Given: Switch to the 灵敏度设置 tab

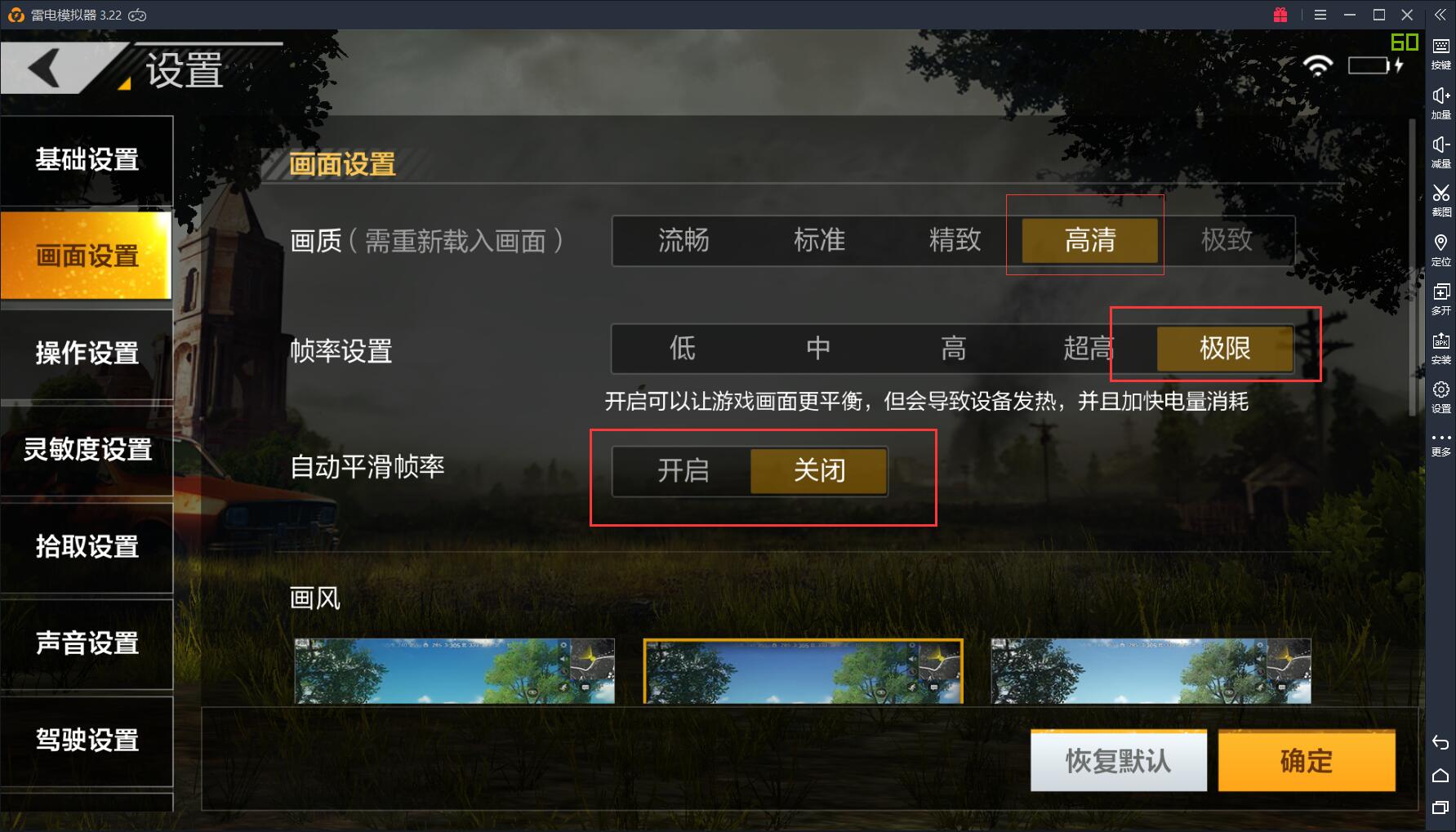Looking at the screenshot, I should tap(87, 450).
